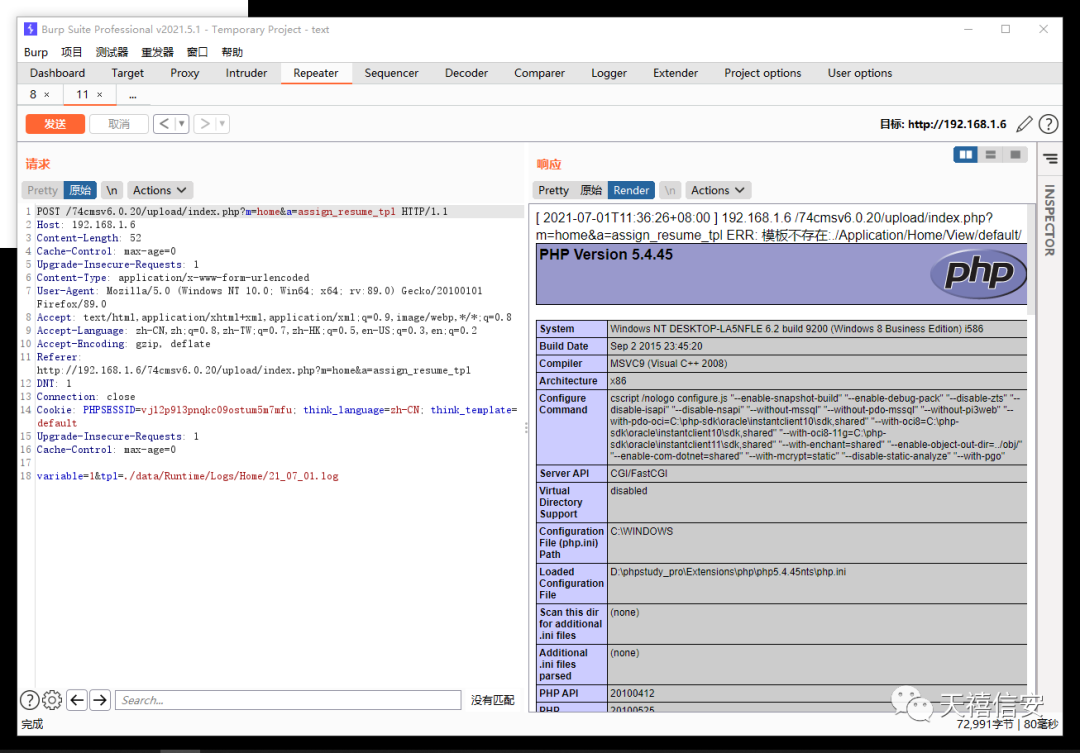The width and height of the screenshot is (1080, 753).
Task: Go to previous search match arrow
Action: [x=77, y=700]
